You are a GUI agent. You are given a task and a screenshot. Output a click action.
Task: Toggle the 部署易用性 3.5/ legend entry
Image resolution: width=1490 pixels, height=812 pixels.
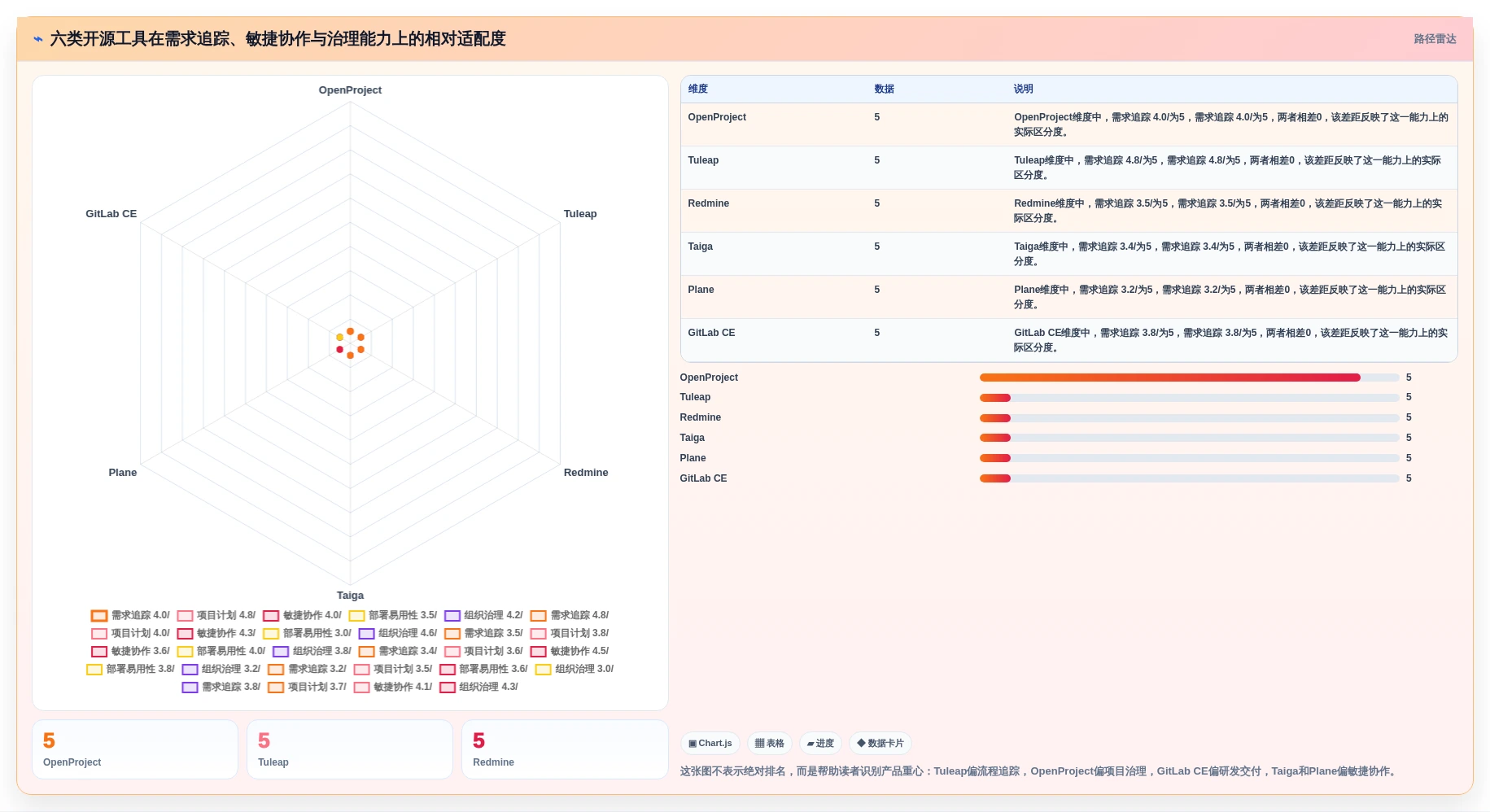tap(393, 616)
